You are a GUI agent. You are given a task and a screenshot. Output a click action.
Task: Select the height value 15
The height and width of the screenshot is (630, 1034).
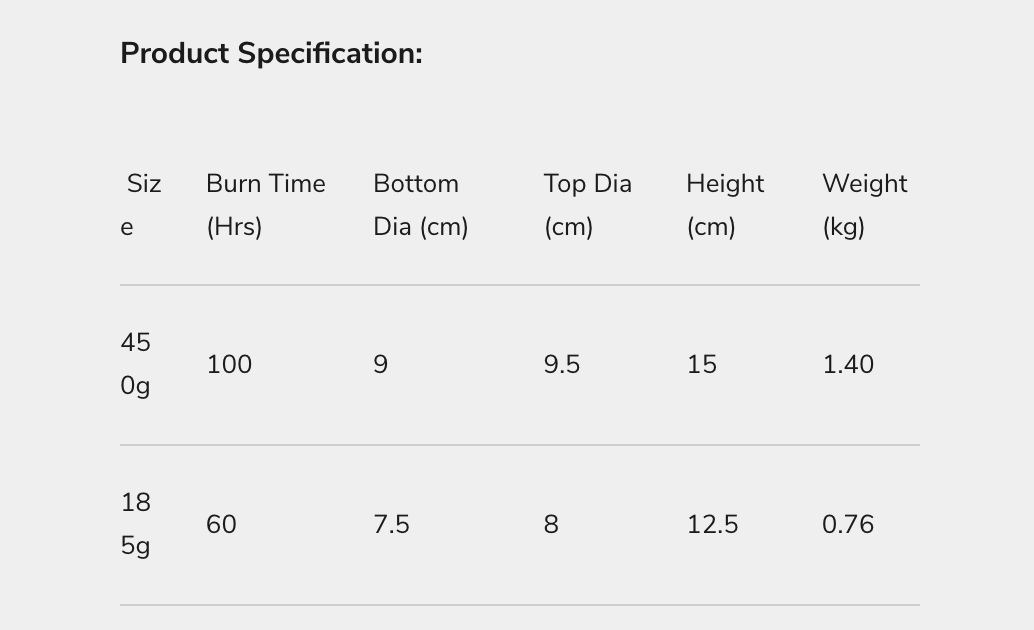coord(701,365)
